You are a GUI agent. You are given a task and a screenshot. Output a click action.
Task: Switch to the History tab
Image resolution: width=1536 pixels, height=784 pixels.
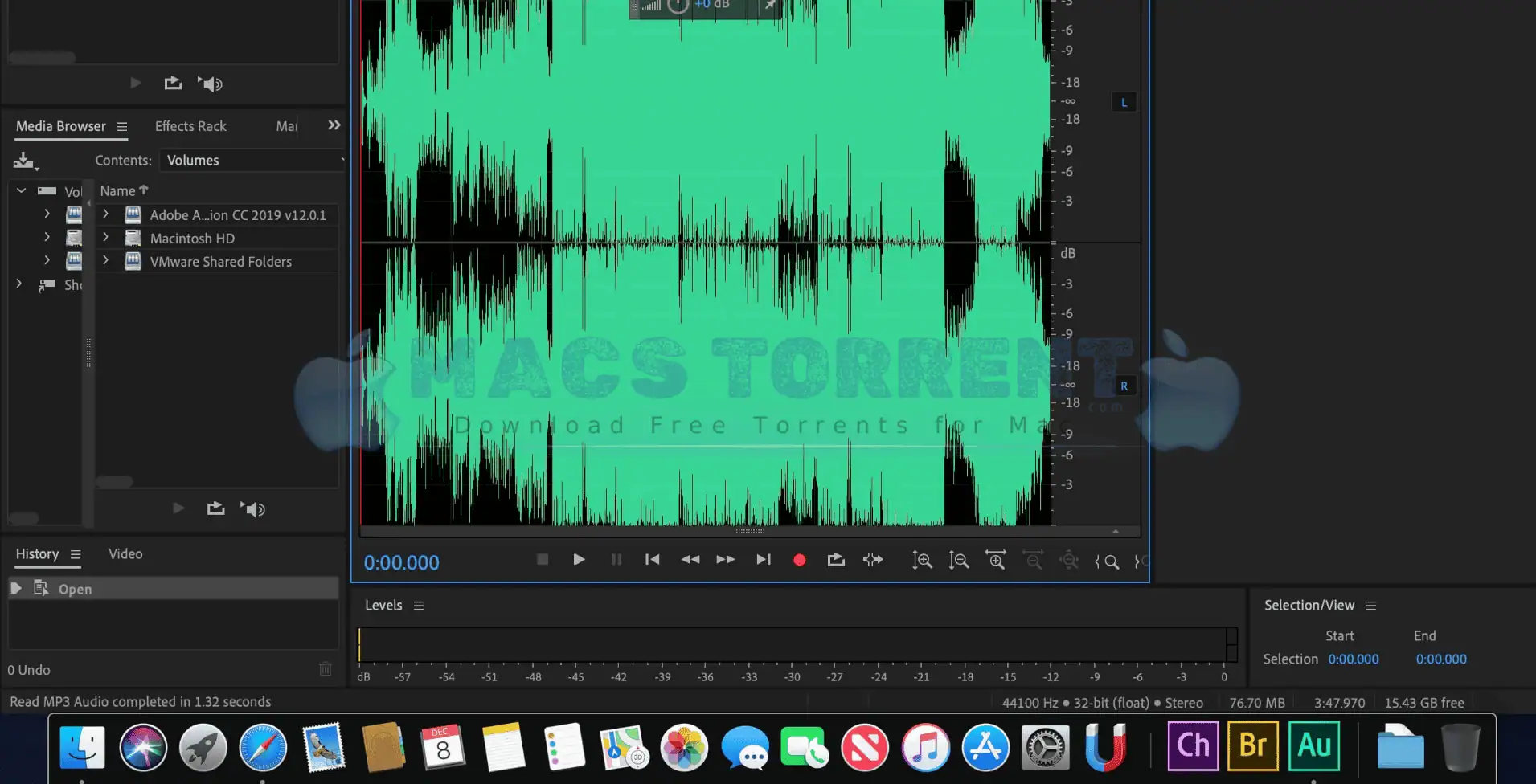37,554
